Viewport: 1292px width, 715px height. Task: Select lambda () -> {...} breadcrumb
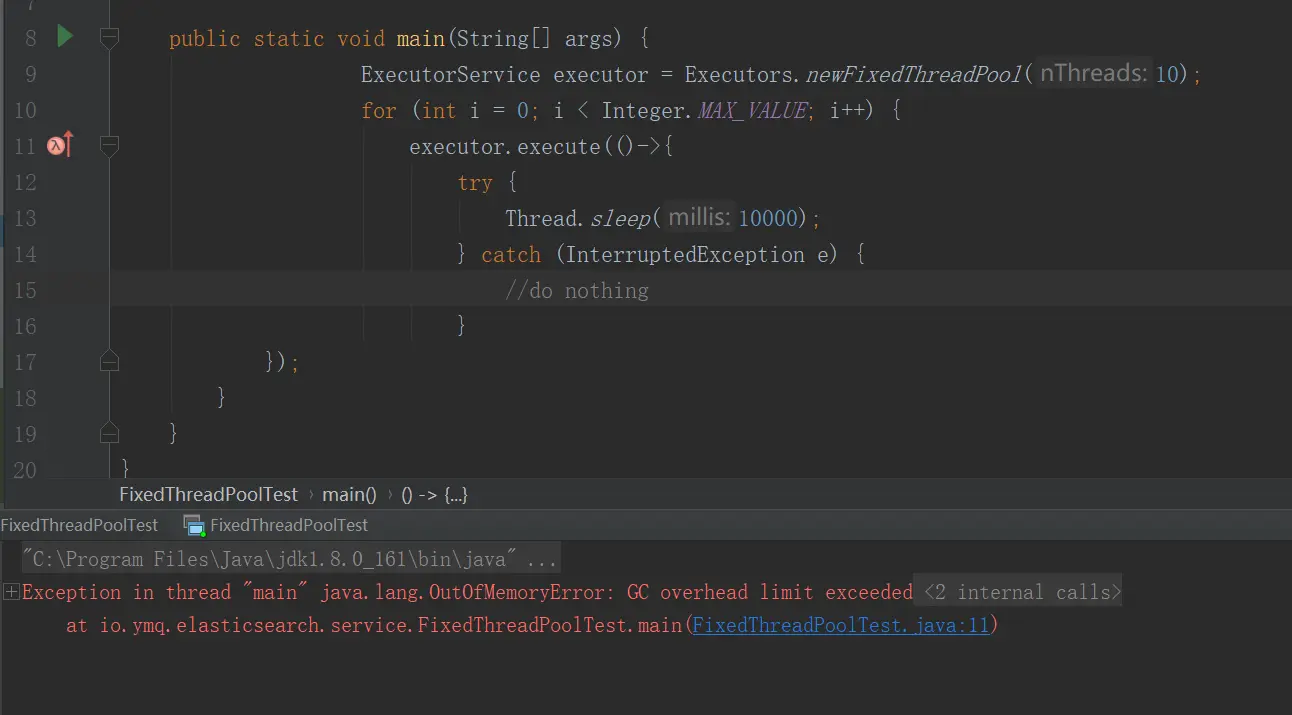click(434, 495)
